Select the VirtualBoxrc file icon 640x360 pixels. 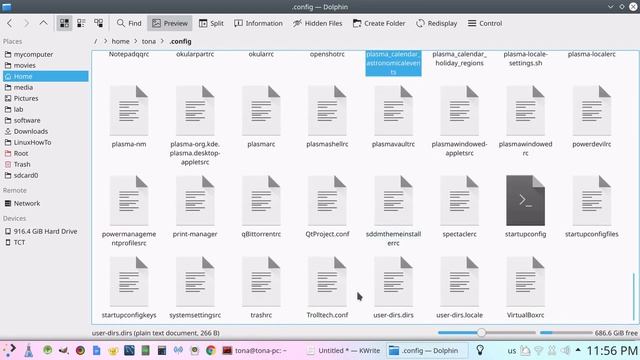click(526, 282)
